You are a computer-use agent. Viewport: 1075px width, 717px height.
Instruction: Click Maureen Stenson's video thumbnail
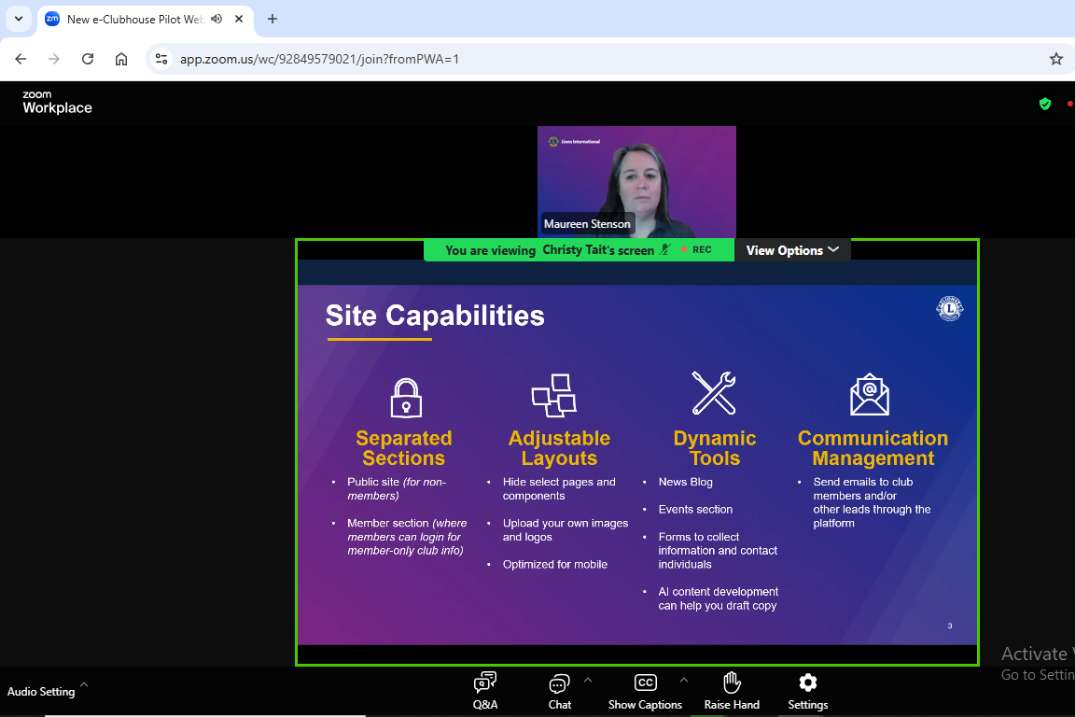click(x=636, y=180)
